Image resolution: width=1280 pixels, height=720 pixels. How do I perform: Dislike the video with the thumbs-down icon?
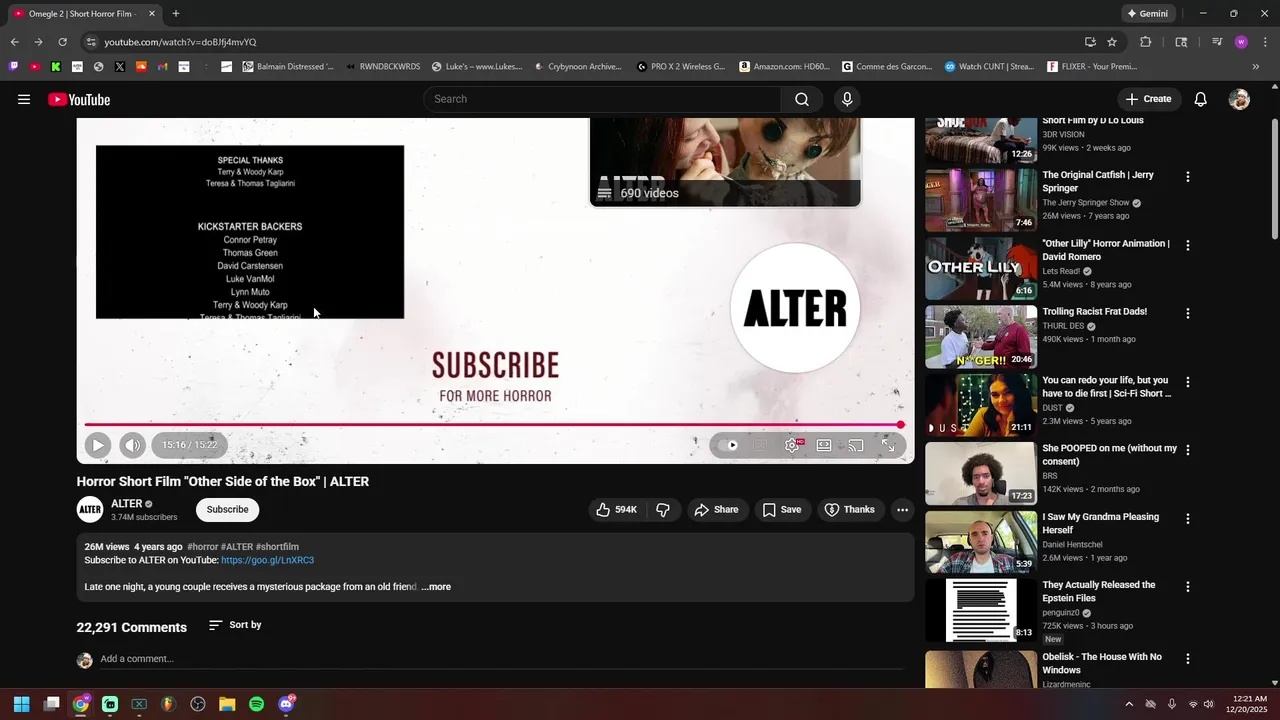click(662, 510)
